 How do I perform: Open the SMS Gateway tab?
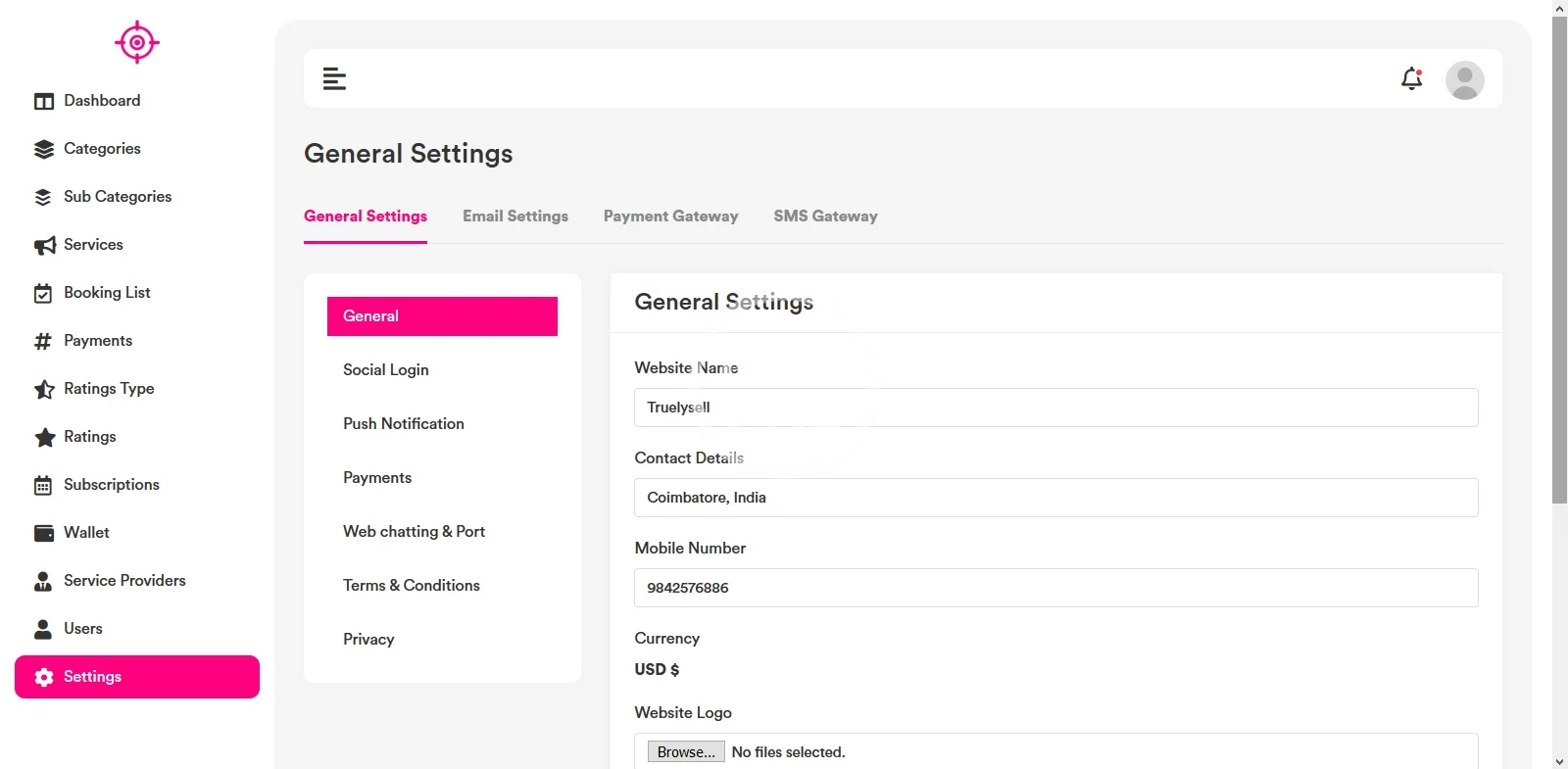point(825,216)
